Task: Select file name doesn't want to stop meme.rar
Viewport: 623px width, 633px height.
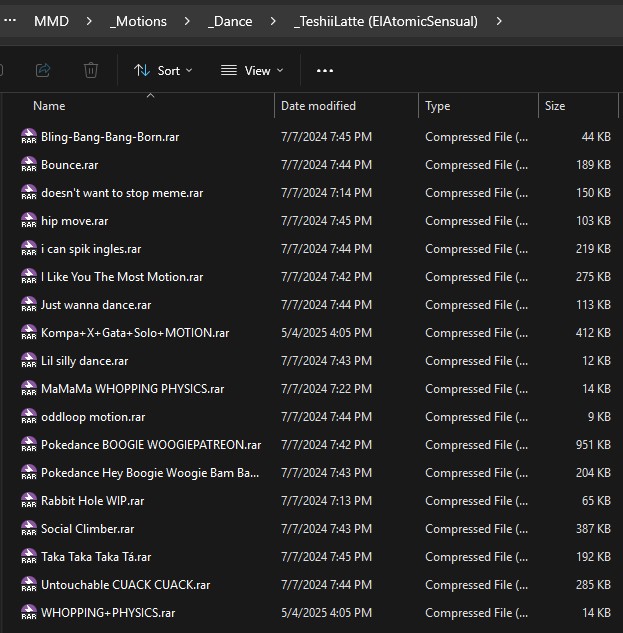Action: 122,193
